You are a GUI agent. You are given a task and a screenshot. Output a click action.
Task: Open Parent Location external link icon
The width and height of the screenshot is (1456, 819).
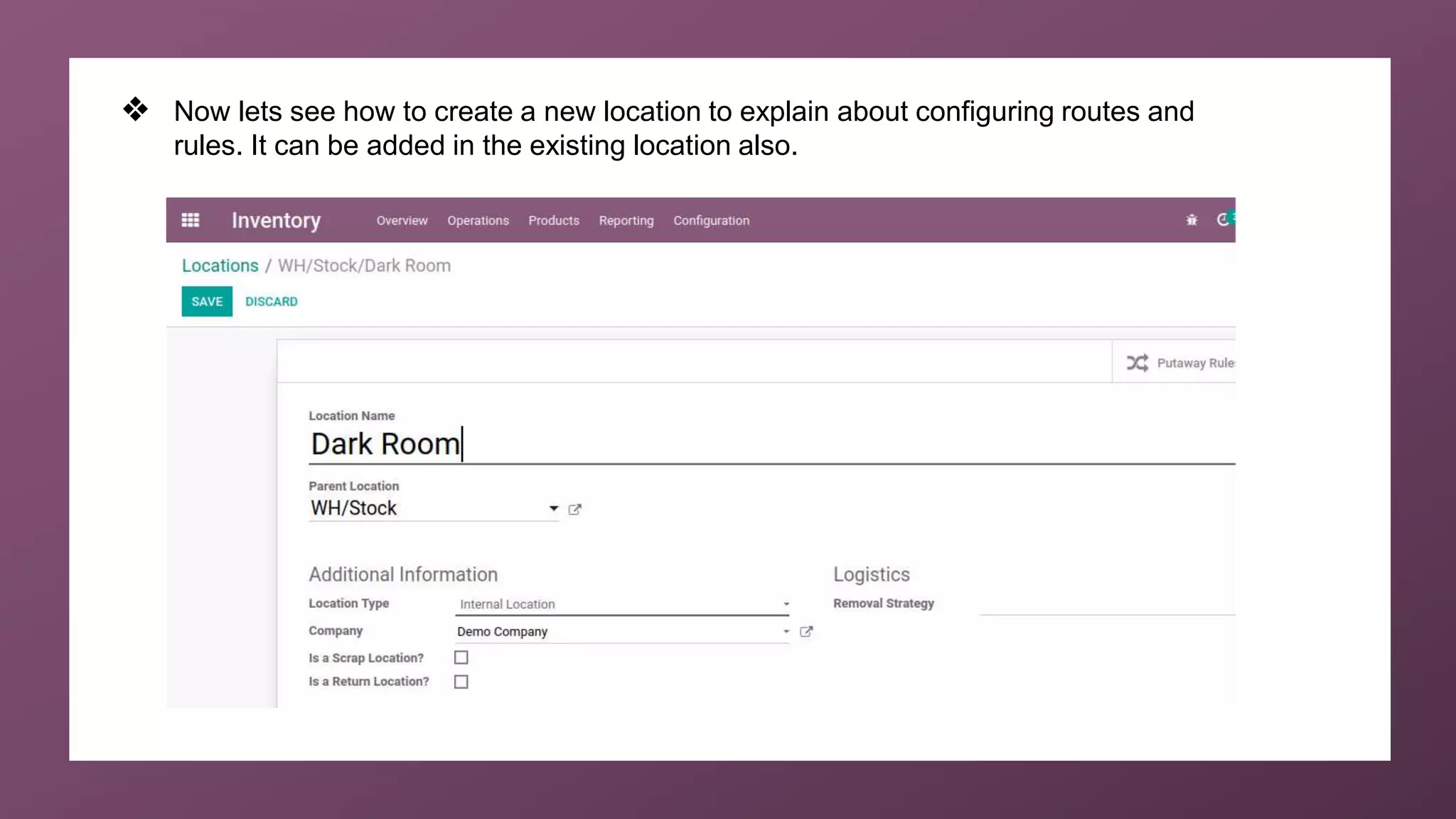tap(575, 509)
